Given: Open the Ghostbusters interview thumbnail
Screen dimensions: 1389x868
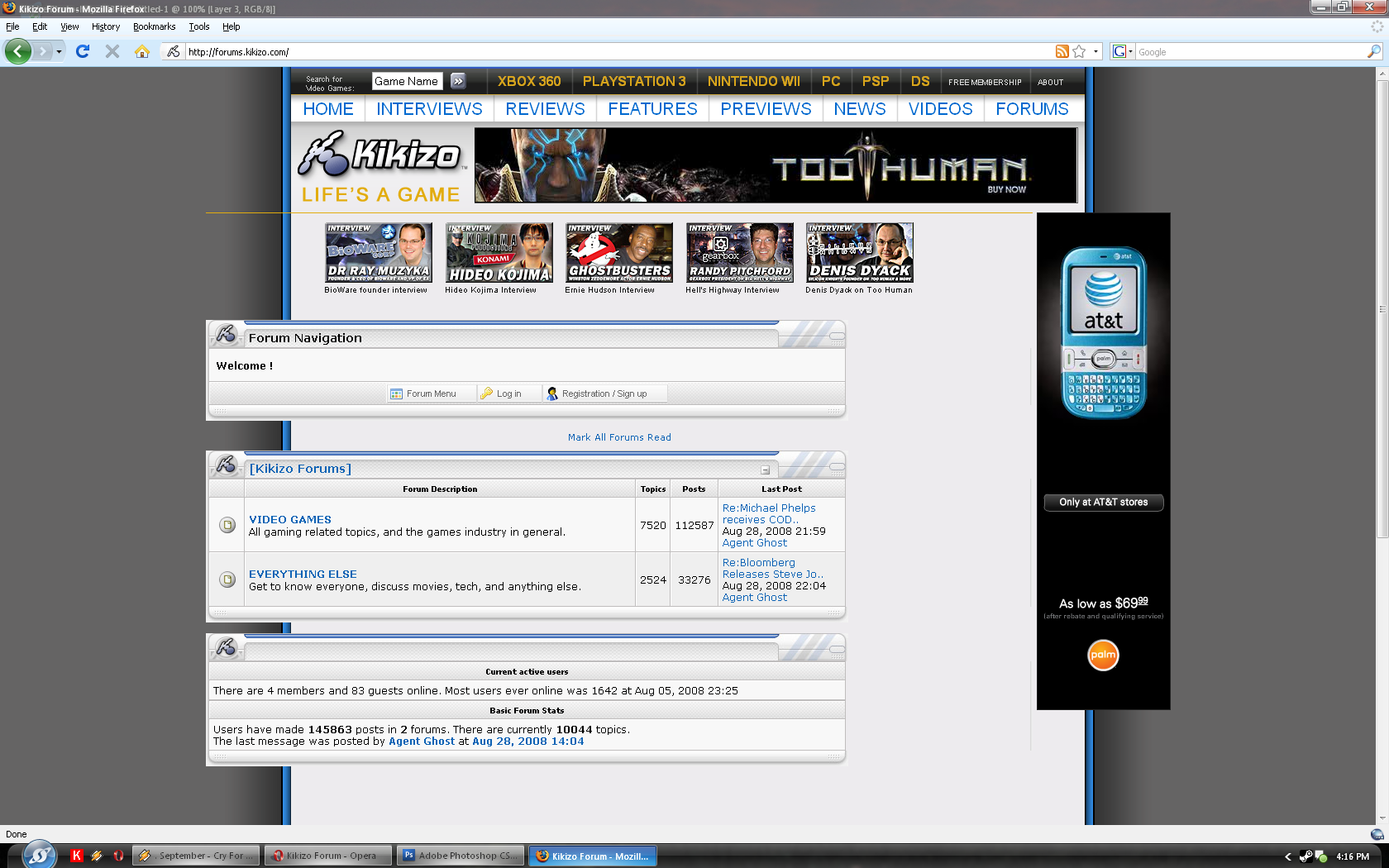Looking at the screenshot, I should pos(619,252).
